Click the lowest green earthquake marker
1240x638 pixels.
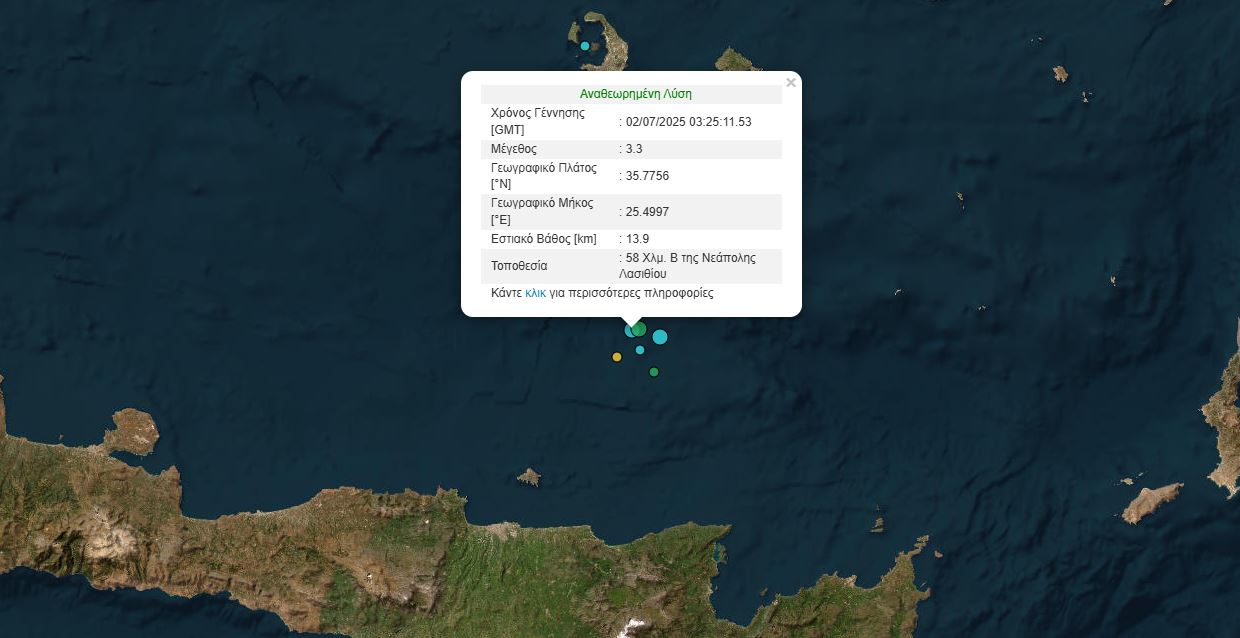click(x=654, y=372)
